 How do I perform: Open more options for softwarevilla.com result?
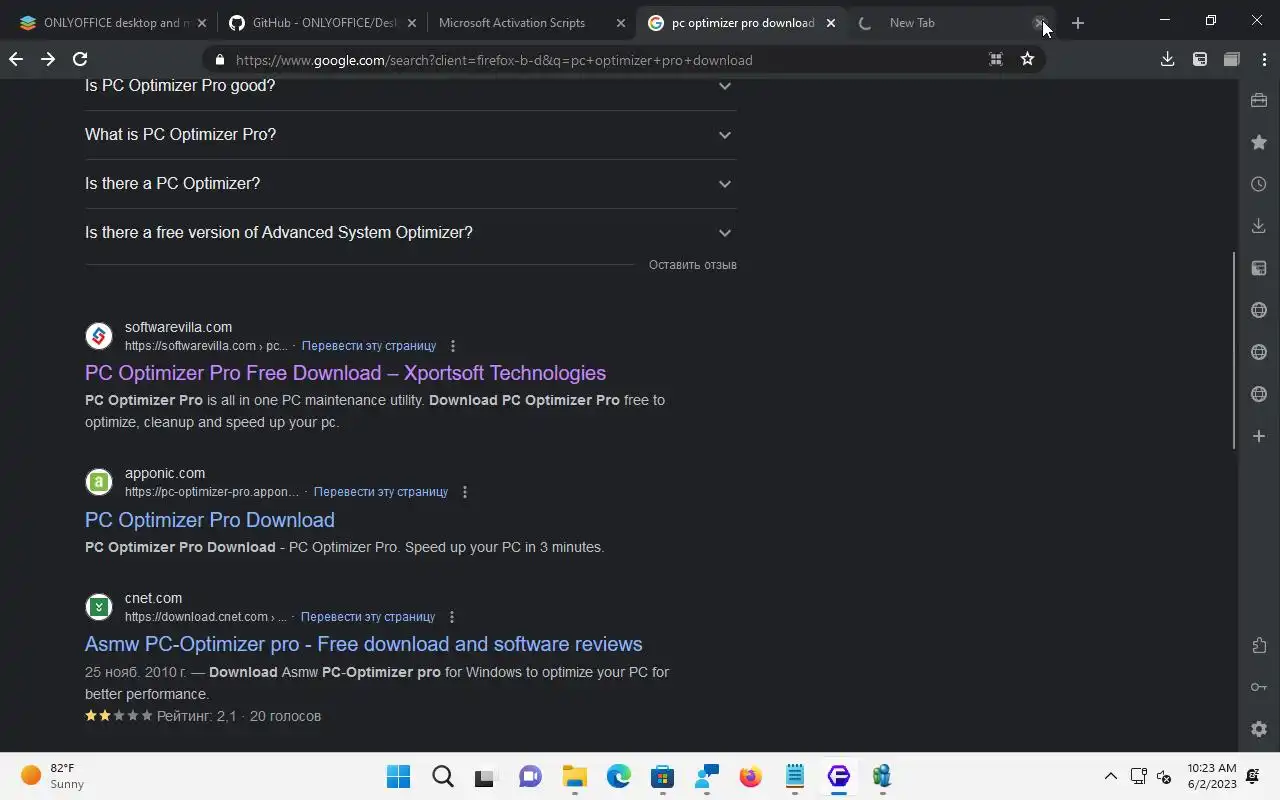tap(452, 346)
